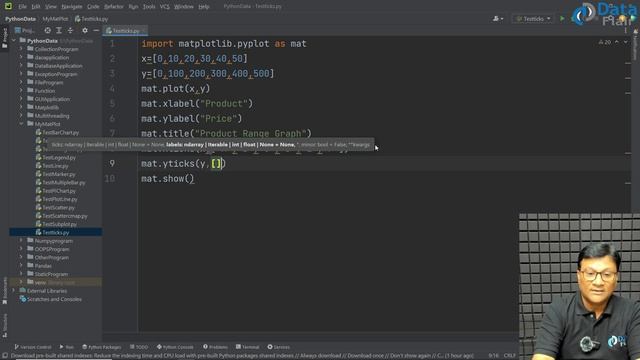
Task: Open the Help menu
Action: (204, 7)
